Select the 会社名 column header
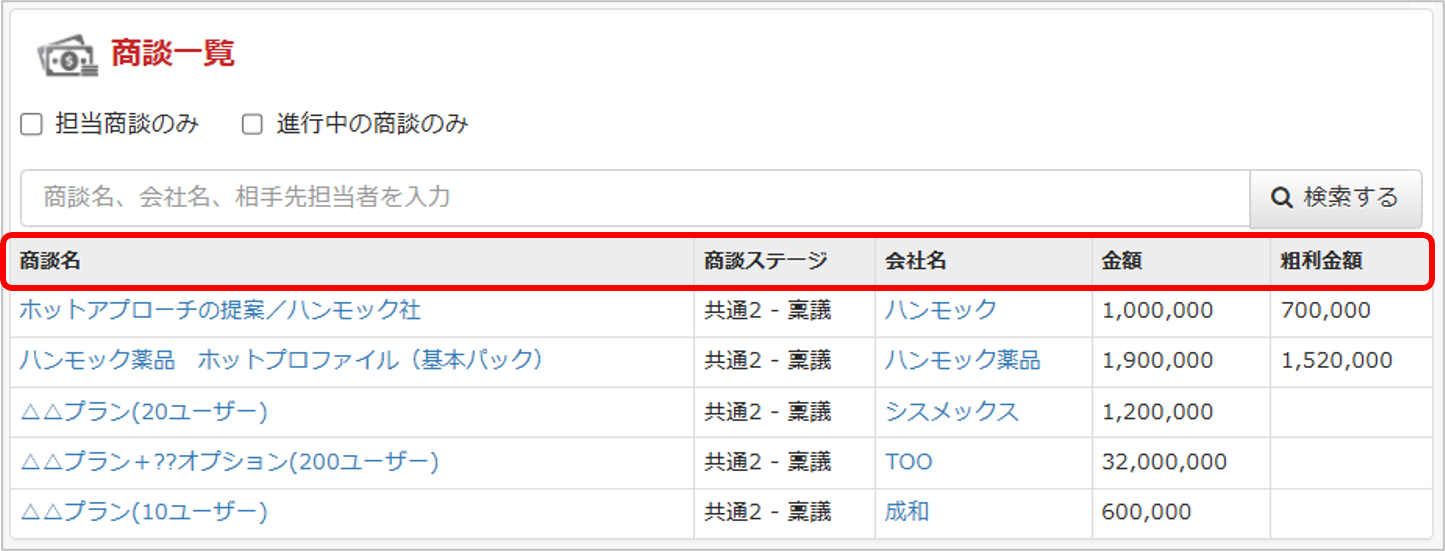The image size is (1445, 551). tap(915, 262)
